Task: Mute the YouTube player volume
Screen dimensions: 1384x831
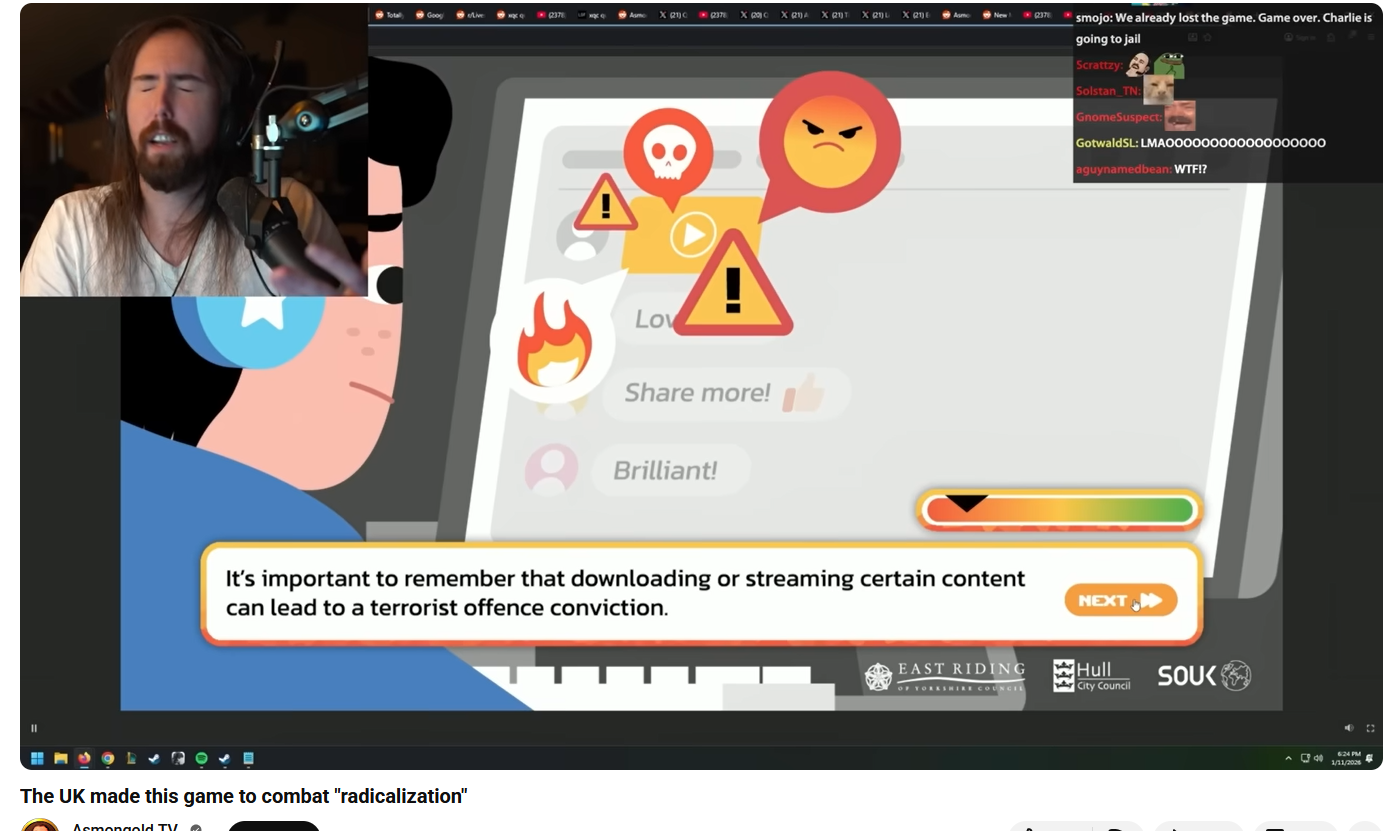Action: click(x=1349, y=728)
